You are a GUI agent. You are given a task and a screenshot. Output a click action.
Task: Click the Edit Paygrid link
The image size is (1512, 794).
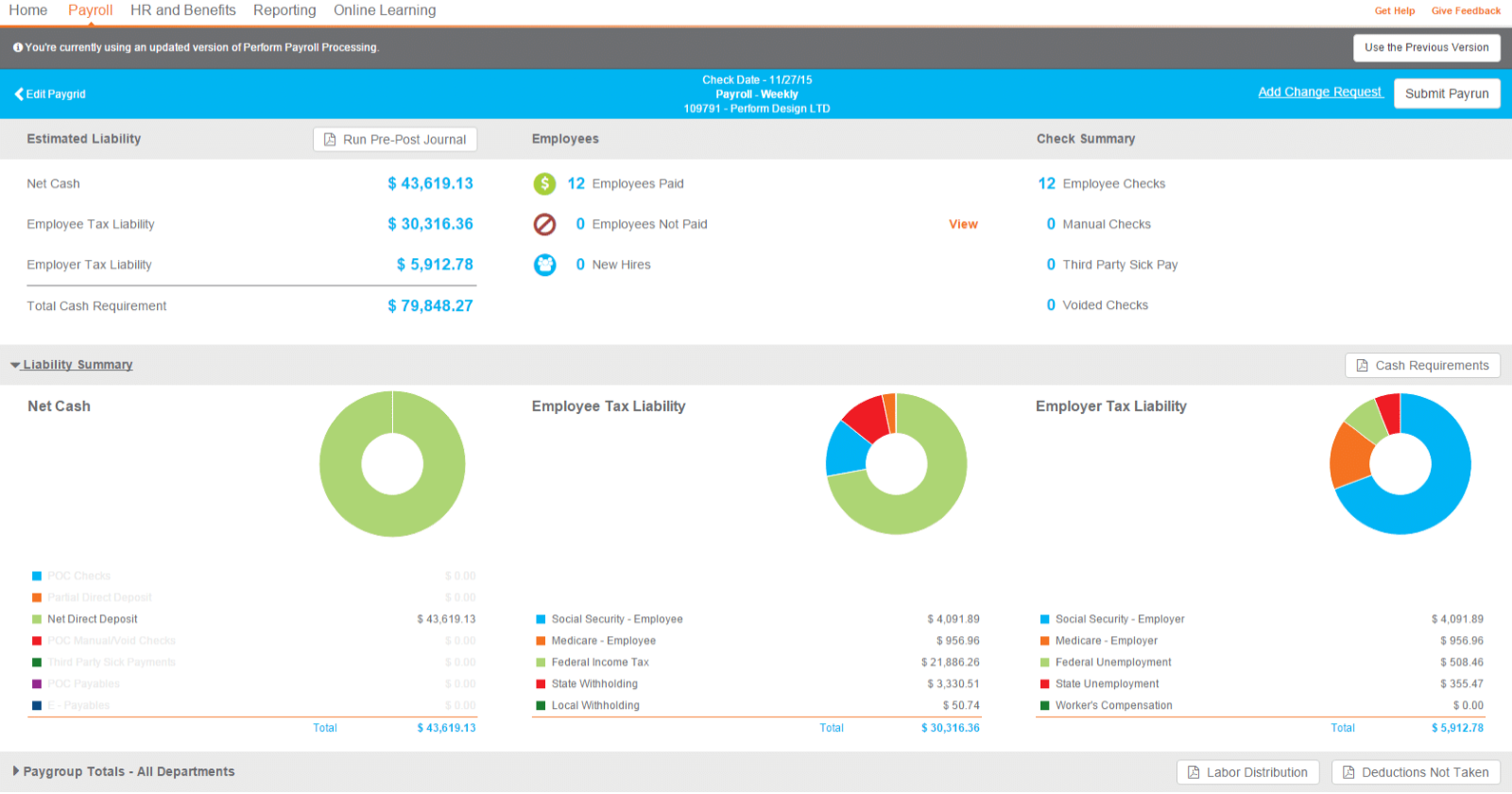click(x=50, y=94)
